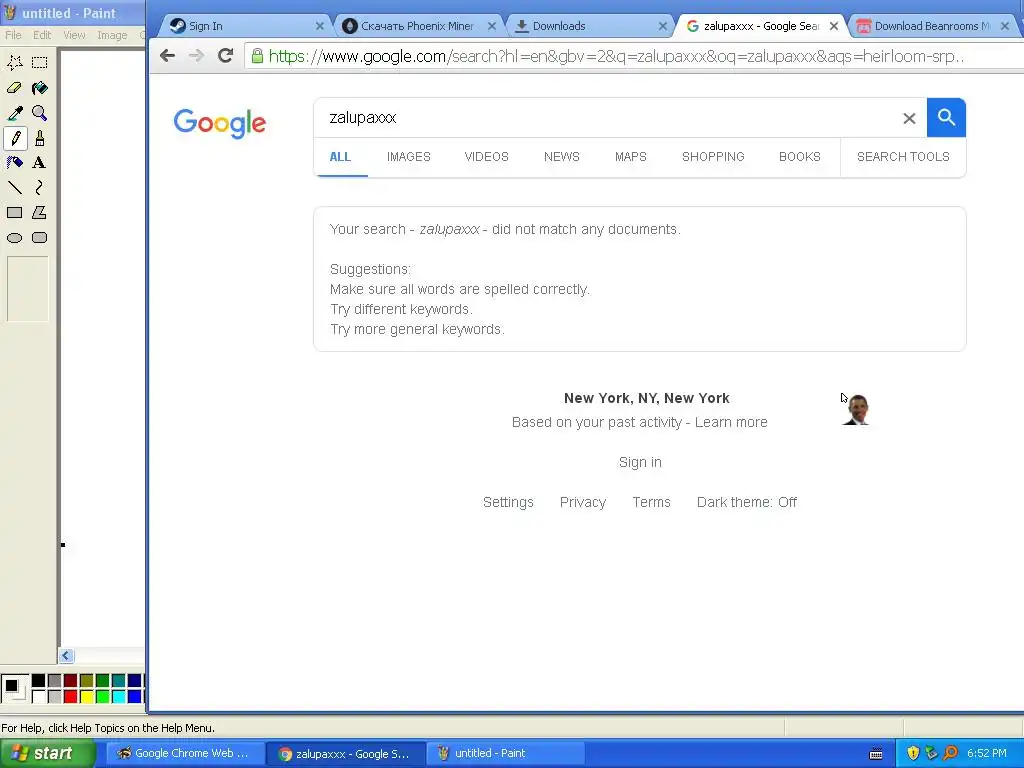Reload the Google search page
This screenshot has height=768, width=1024.
225,56
